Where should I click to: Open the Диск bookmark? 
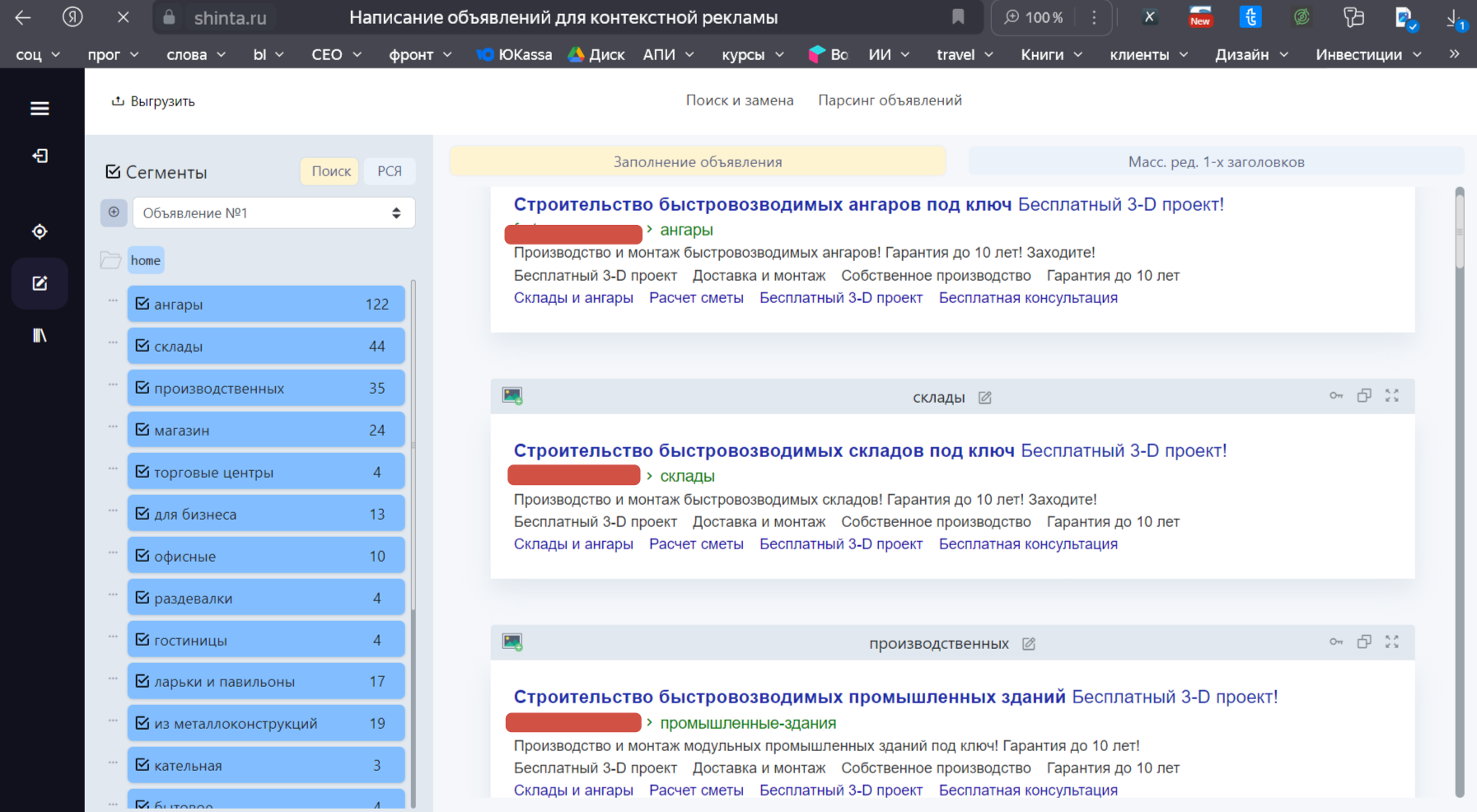596,54
